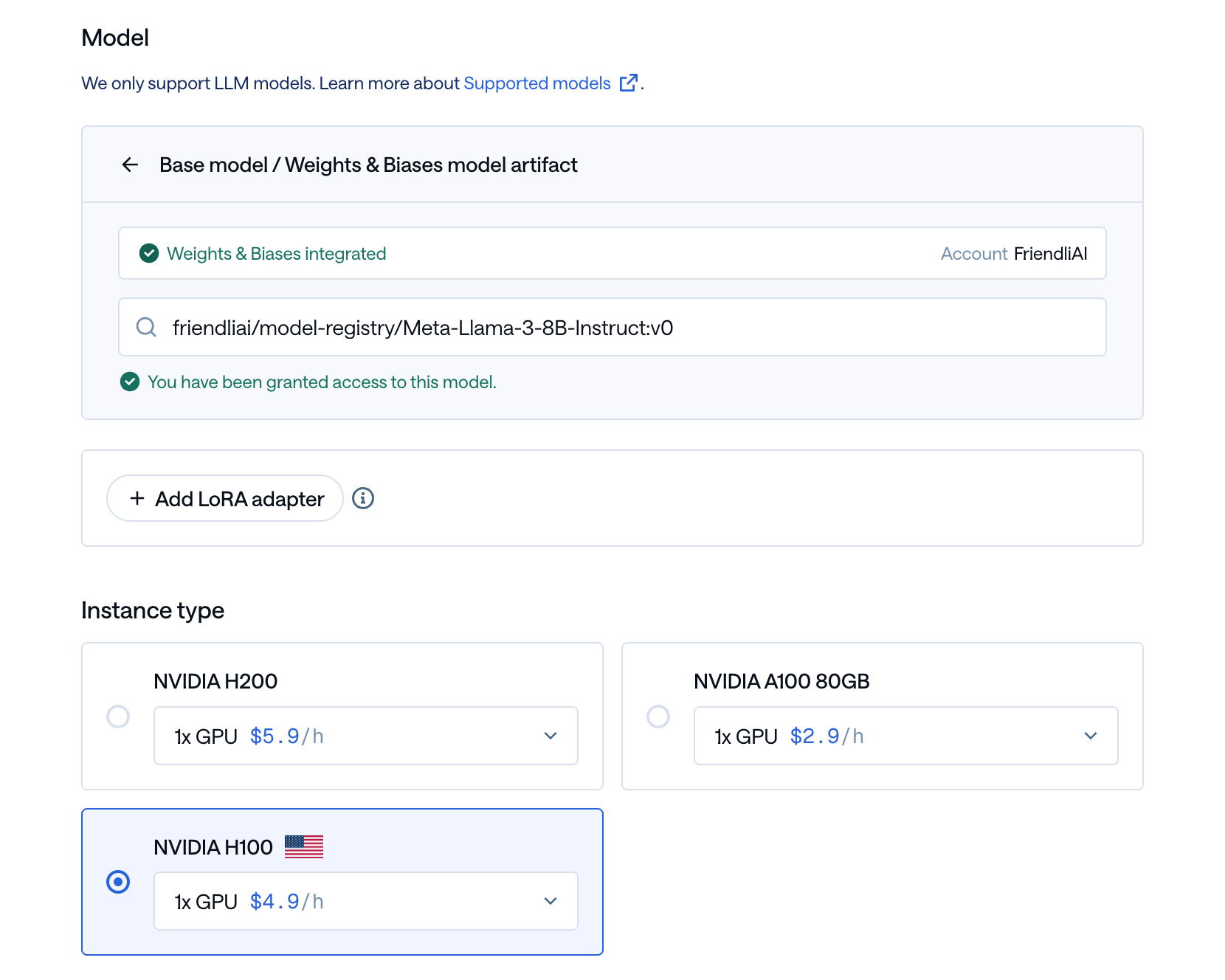Open the Supported models external link icon
This screenshot has width=1225, height=980.
pos(628,83)
